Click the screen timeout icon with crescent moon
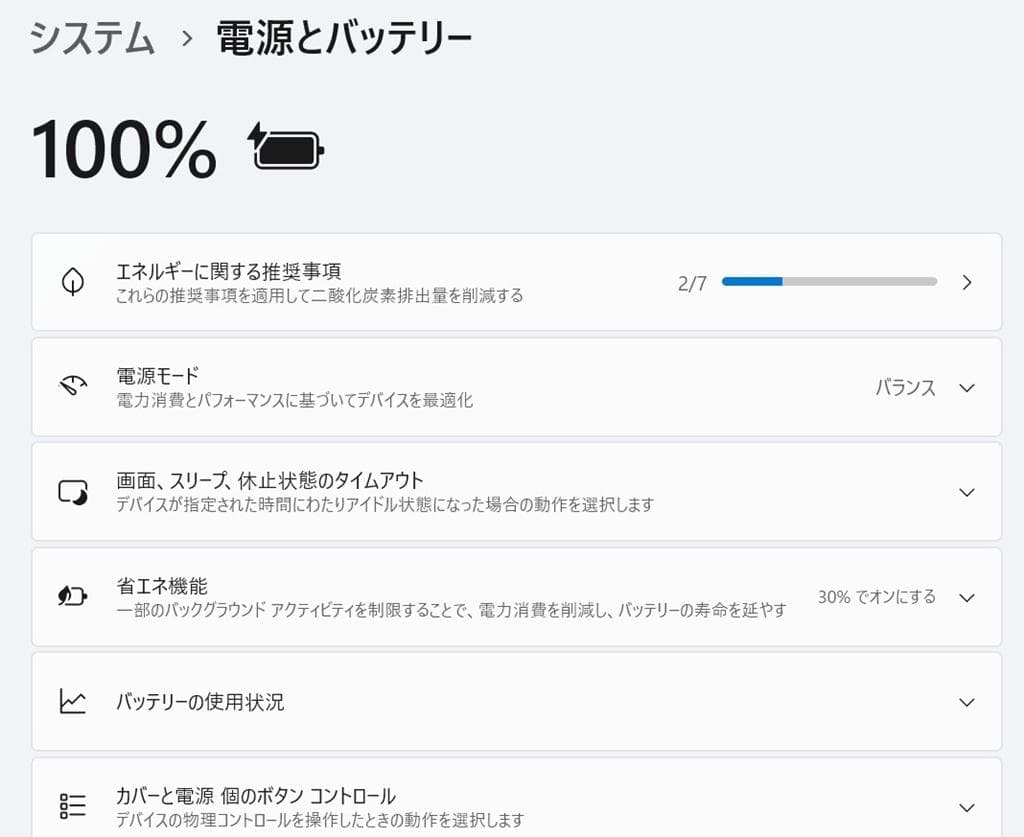1024x837 pixels. [x=72, y=492]
